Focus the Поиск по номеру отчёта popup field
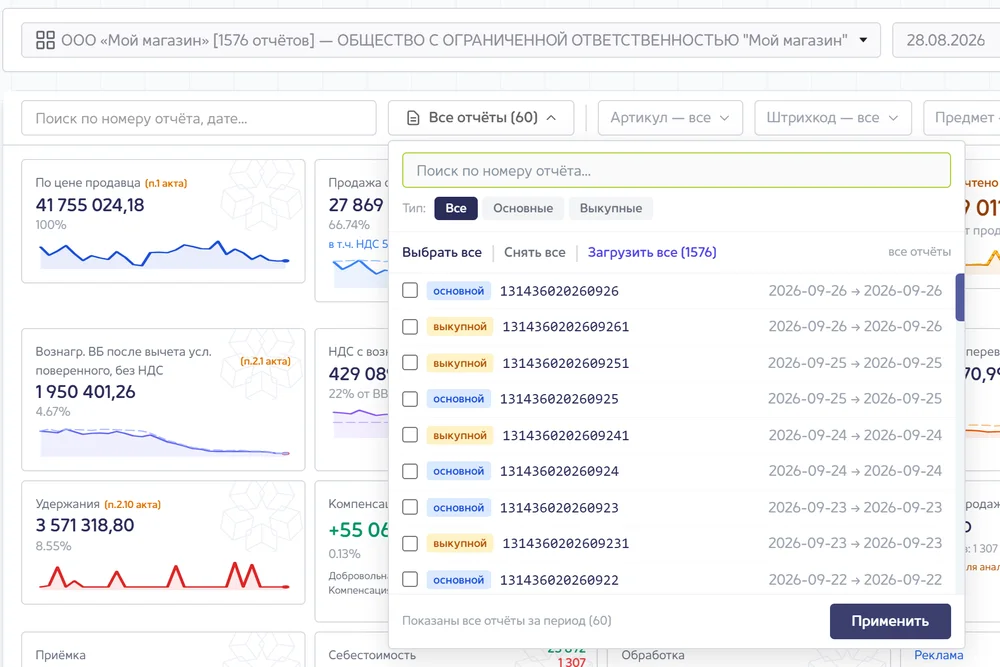 click(x=677, y=170)
